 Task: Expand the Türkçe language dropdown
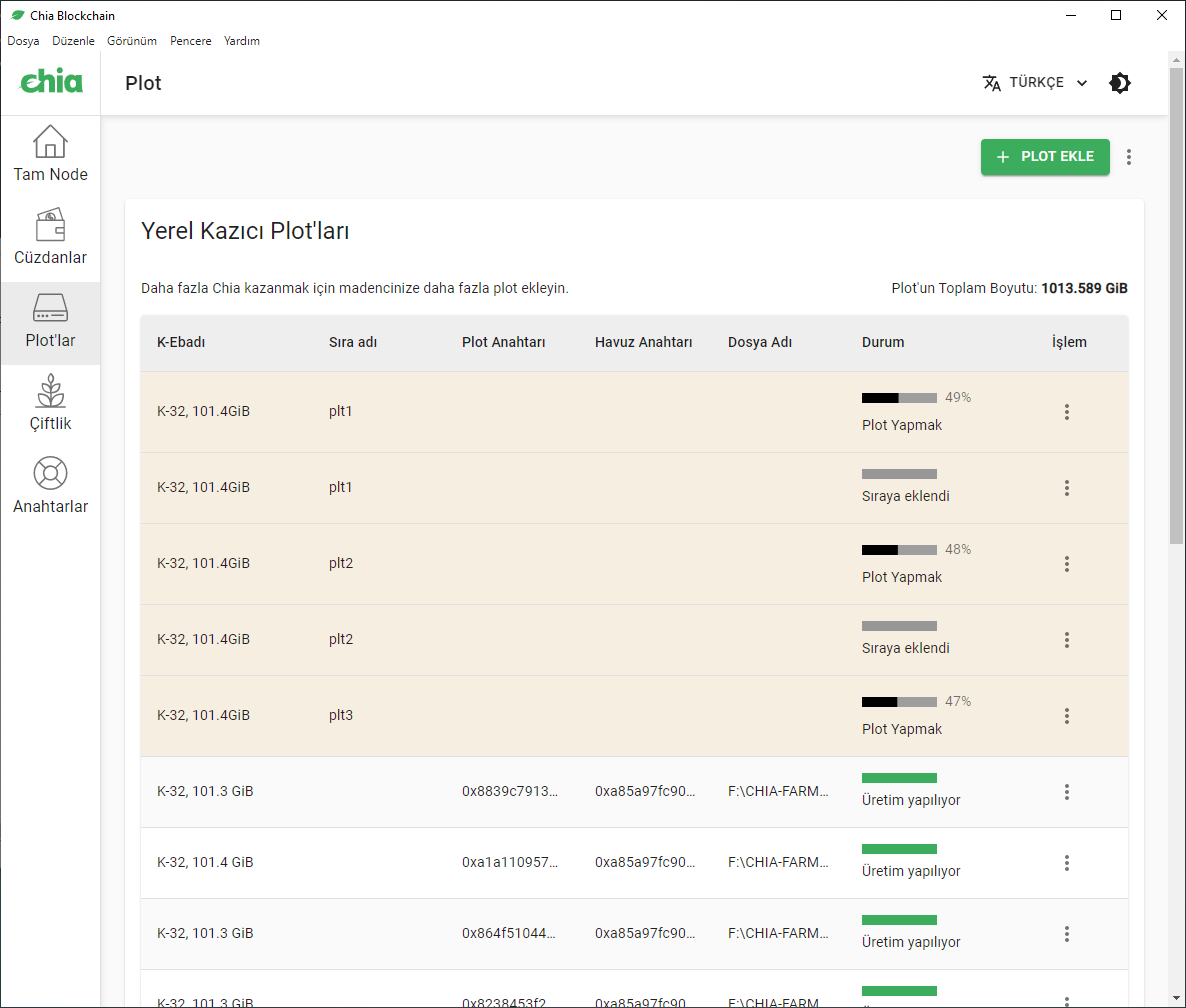[1035, 83]
